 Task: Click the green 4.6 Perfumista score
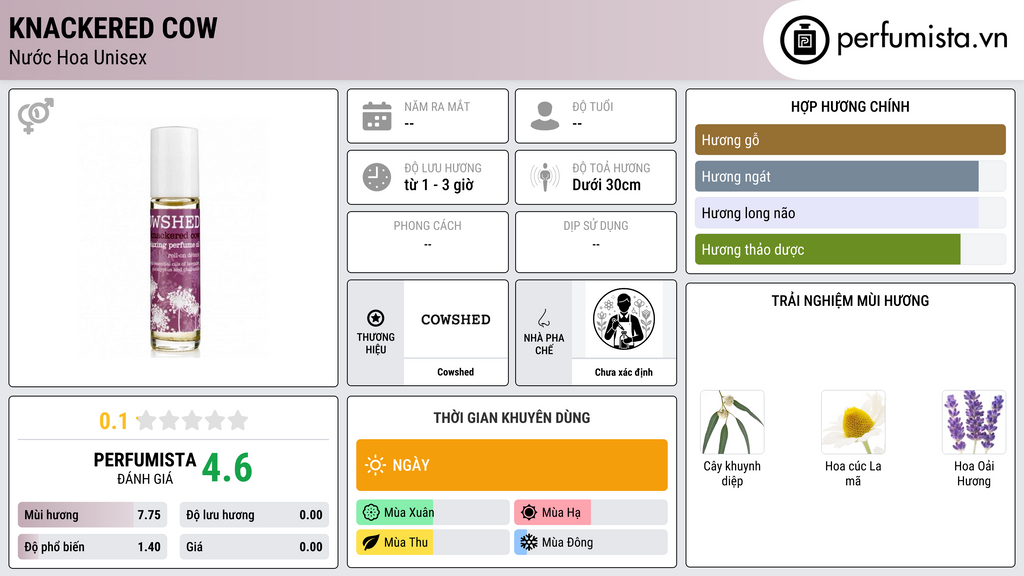pyautogui.click(x=227, y=468)
